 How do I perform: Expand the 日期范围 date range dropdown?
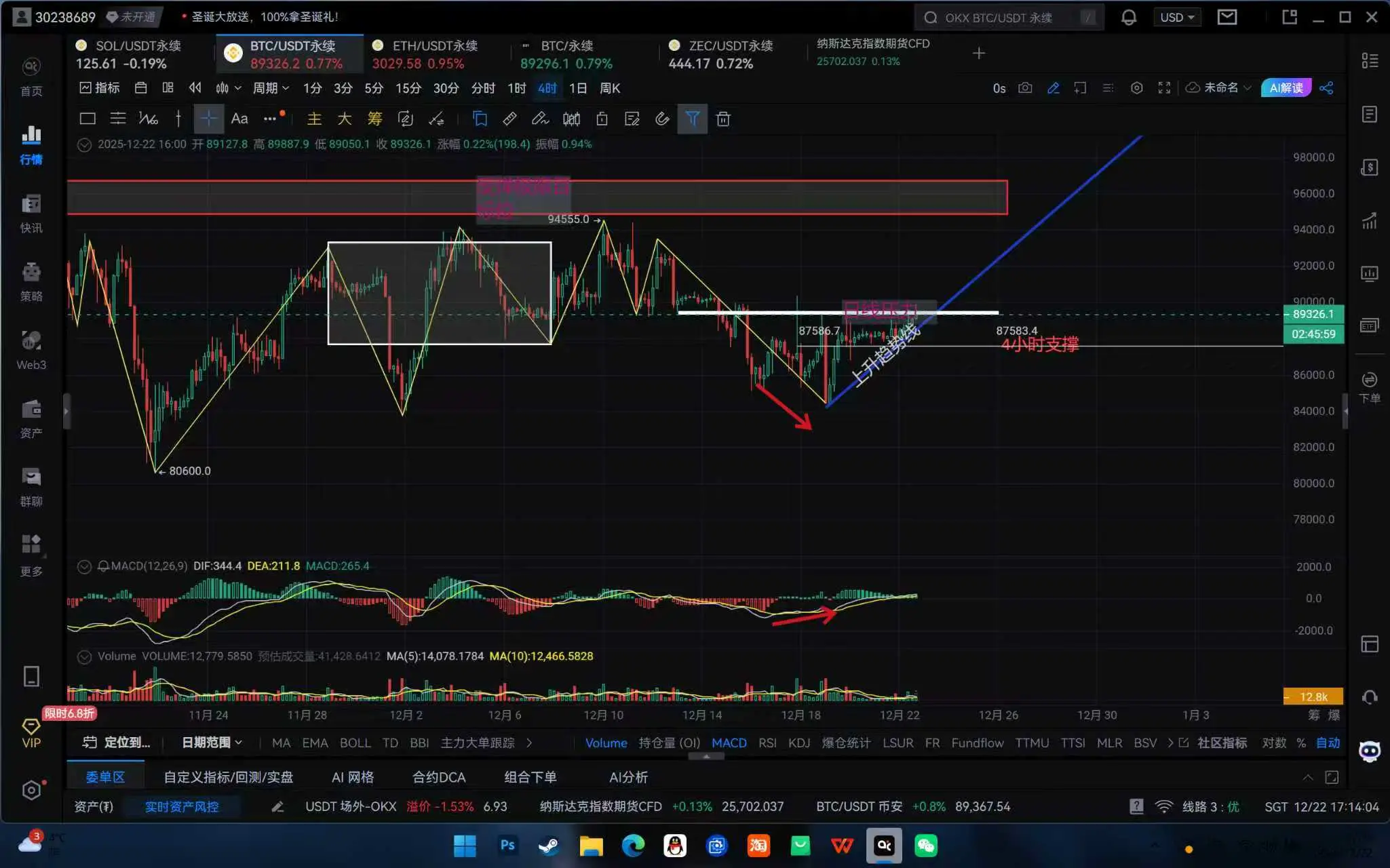coord(212,743)
